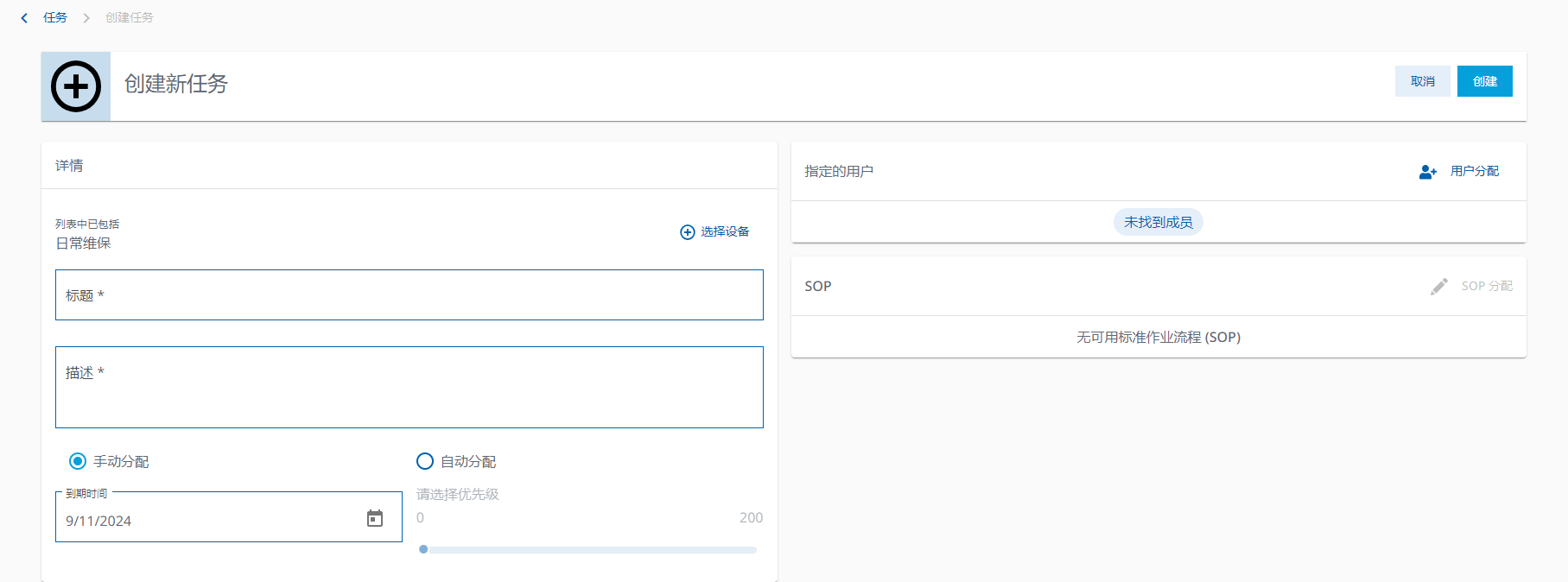Focus the 标题 input field
This screenshot has width=1568, height=582.
409,295
